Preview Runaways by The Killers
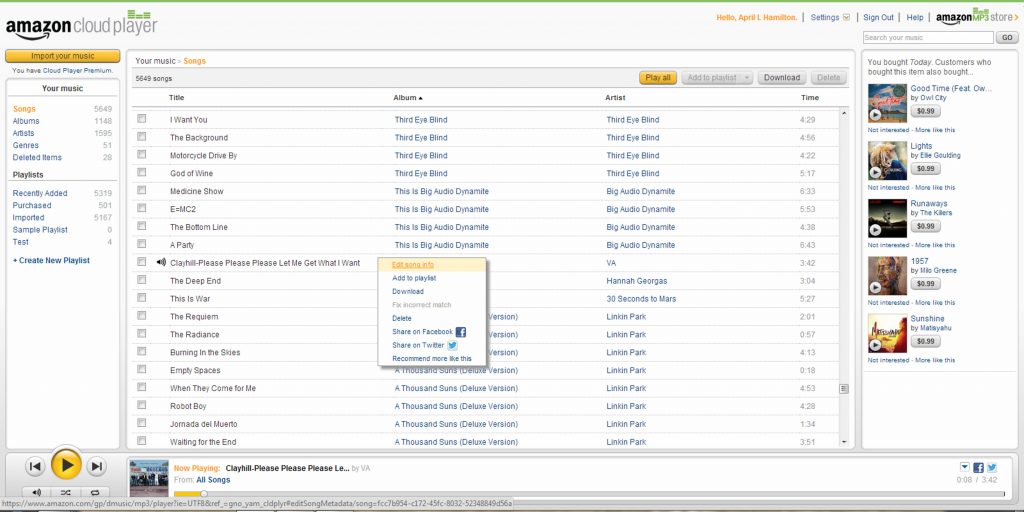This screenshot has width=1024, height=512. click(876, 230)
